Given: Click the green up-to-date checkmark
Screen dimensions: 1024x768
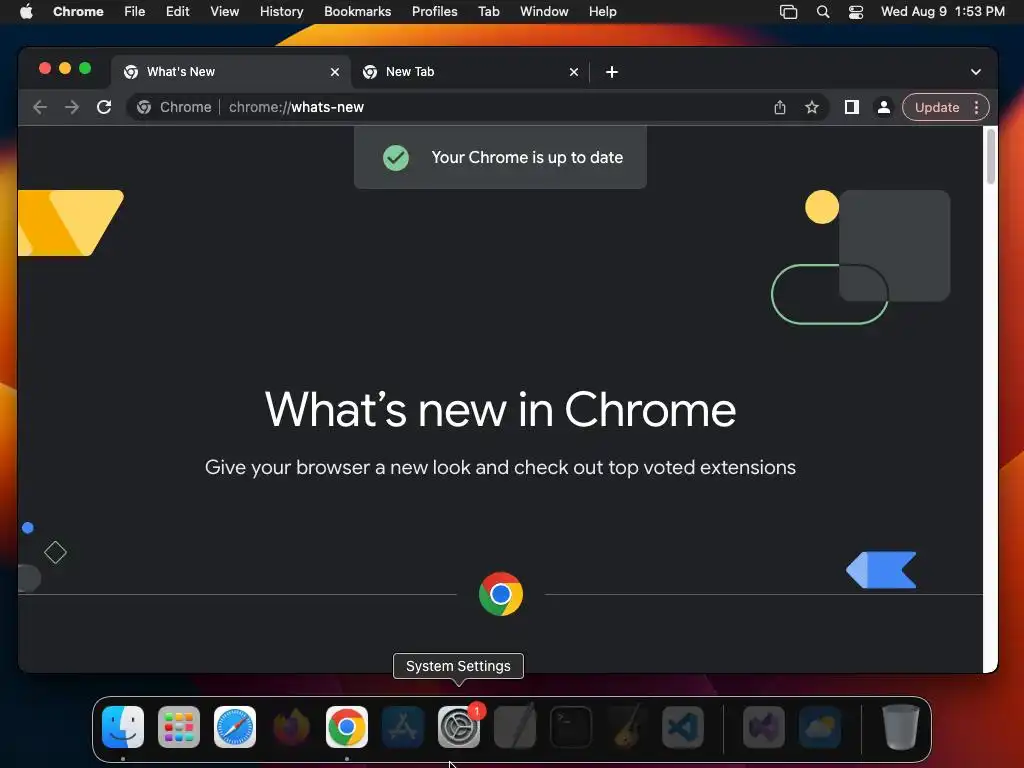Looking at the screenshot, I should (x=396, y=157).
